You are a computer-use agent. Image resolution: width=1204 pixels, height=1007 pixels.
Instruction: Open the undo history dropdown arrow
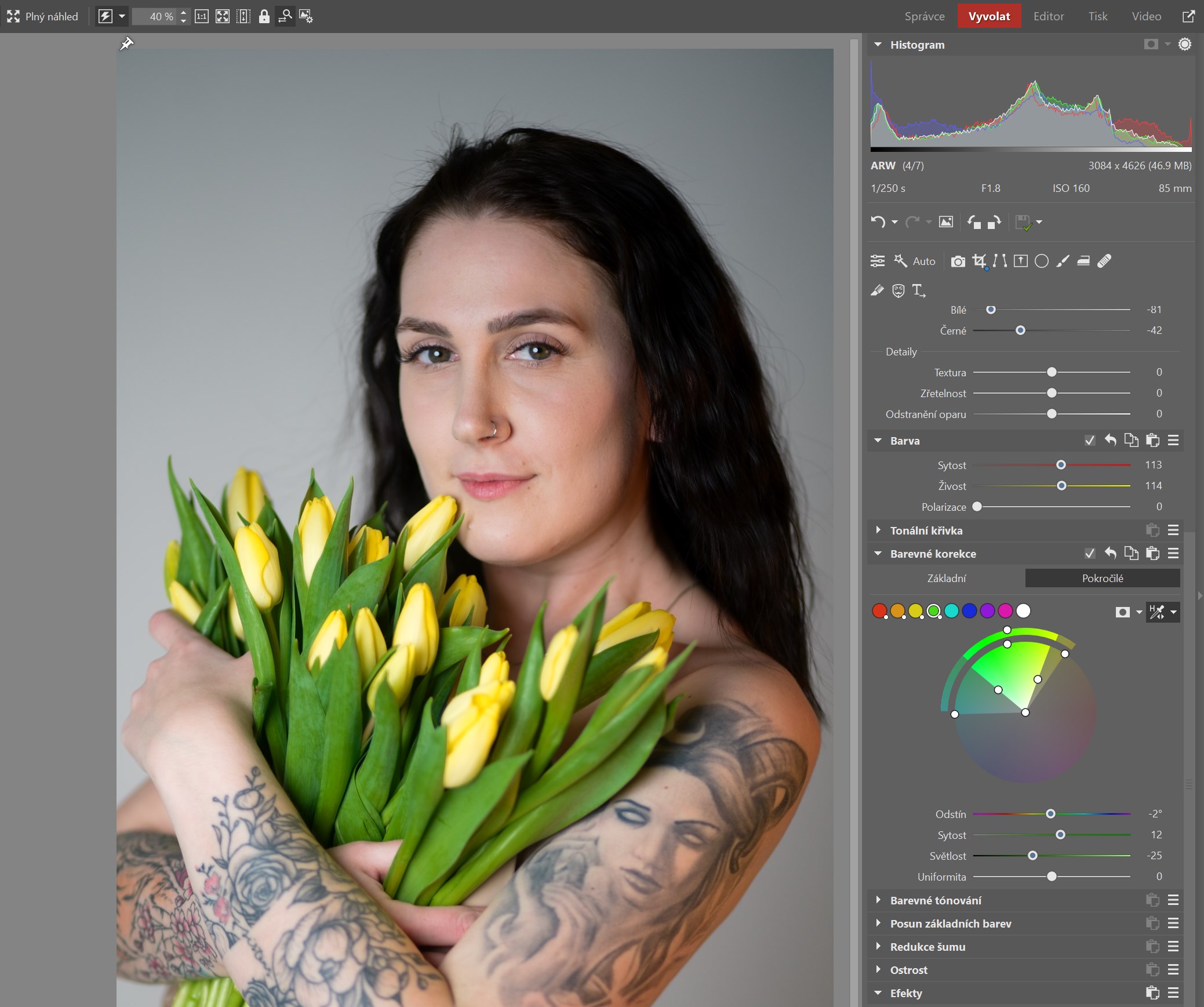coord(894,222)
